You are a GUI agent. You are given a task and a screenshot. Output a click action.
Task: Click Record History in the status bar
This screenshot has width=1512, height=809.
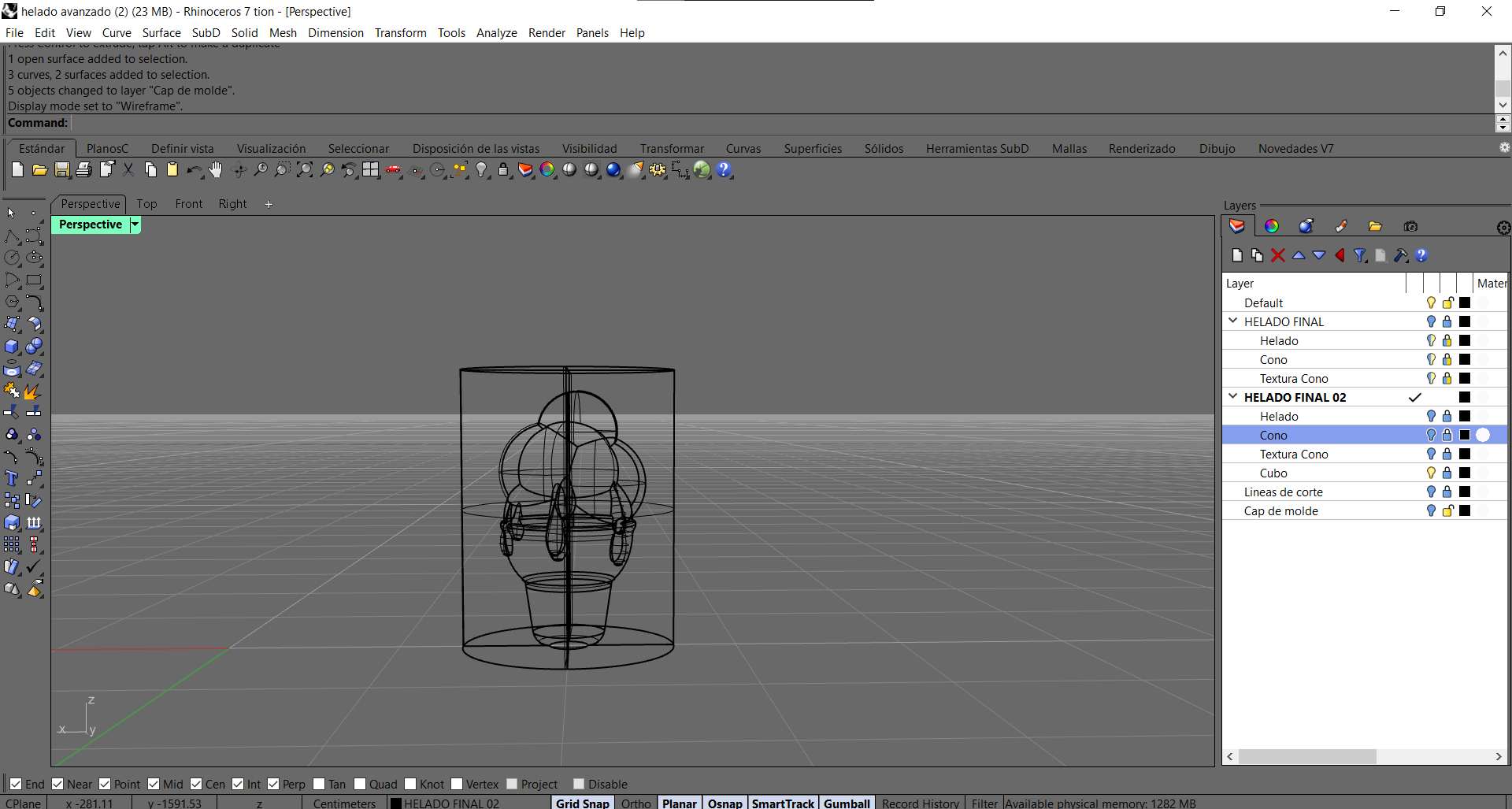[920, 803]
